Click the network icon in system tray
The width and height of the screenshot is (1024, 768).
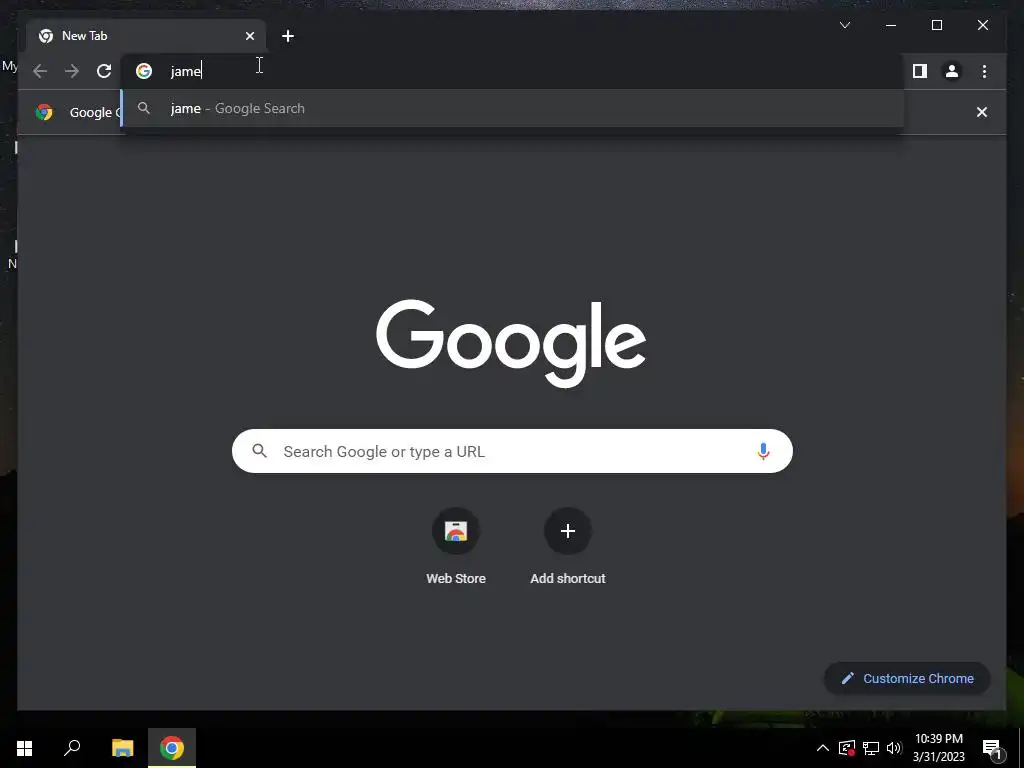click(x=871, y=748)
